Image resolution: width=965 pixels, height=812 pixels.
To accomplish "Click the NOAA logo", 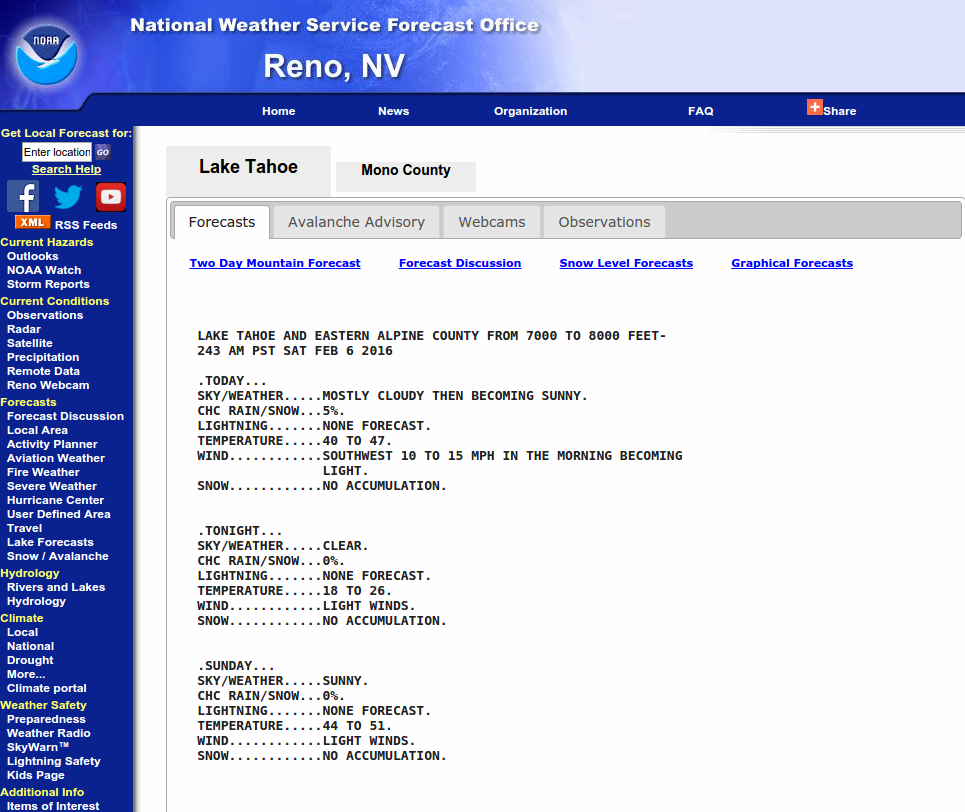I will click(46, 54).
